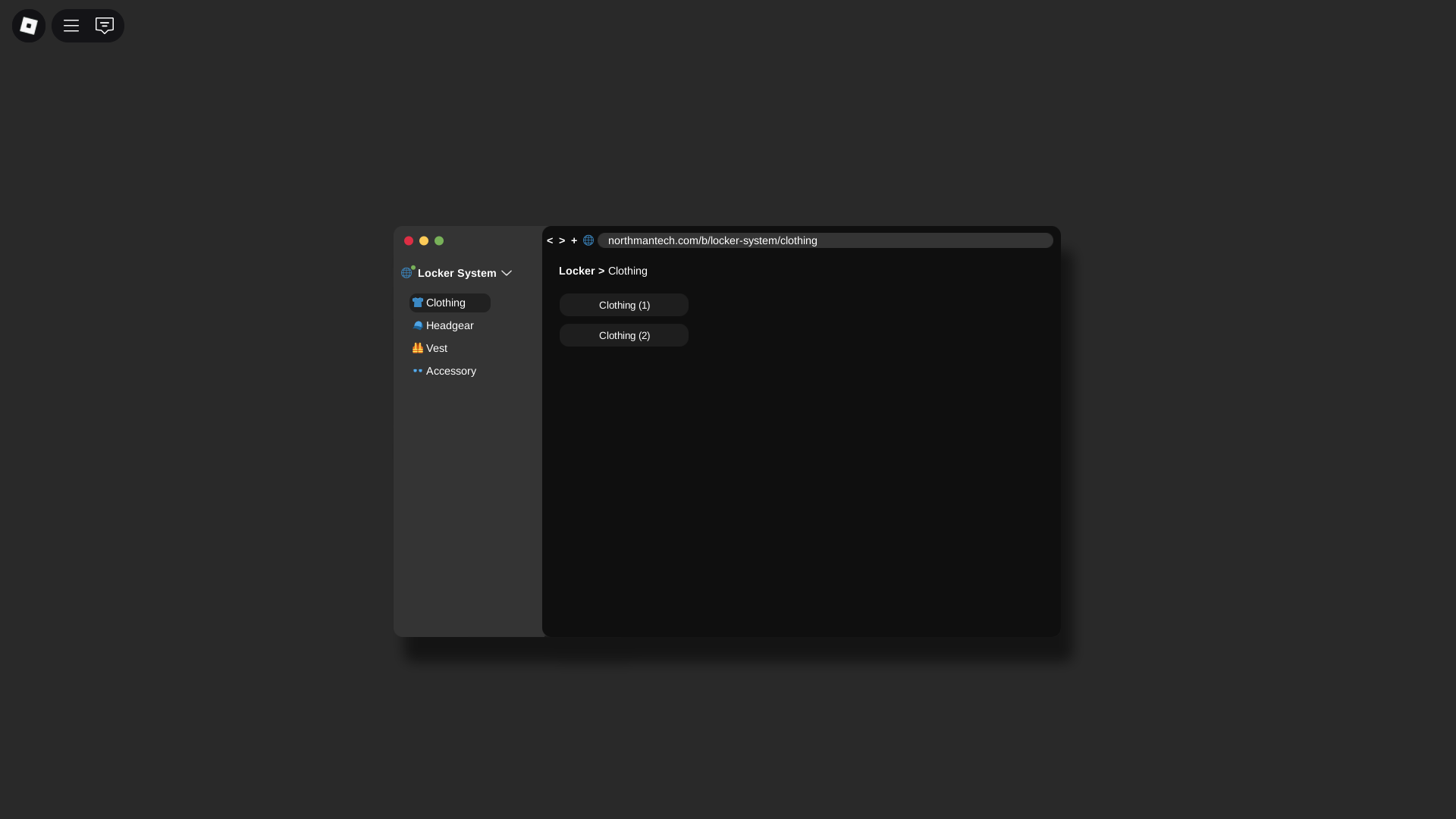Click the back navigation arrow
This screenshot has width=1456, height=819.
tap(549, 240)
